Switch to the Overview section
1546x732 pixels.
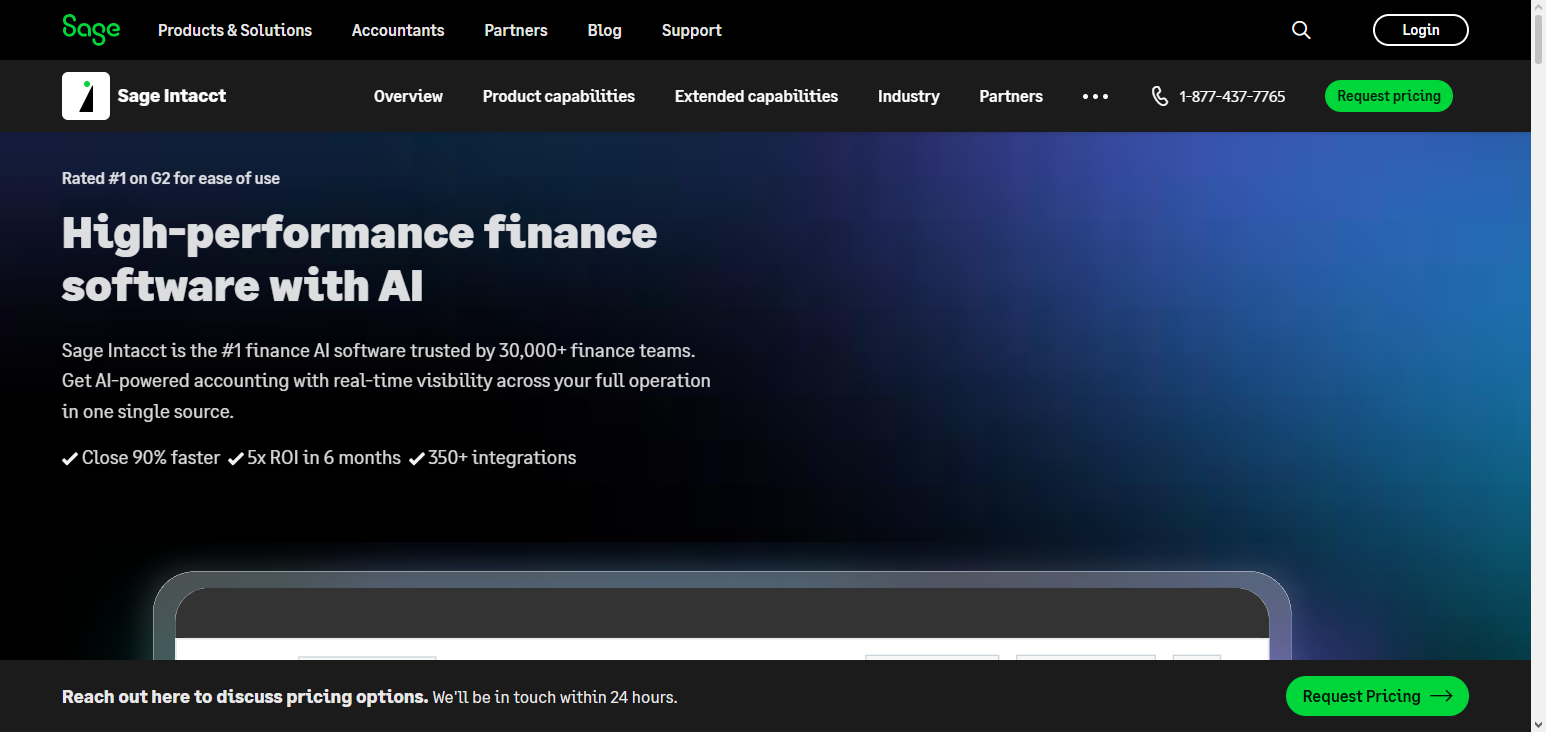(408, 96)
